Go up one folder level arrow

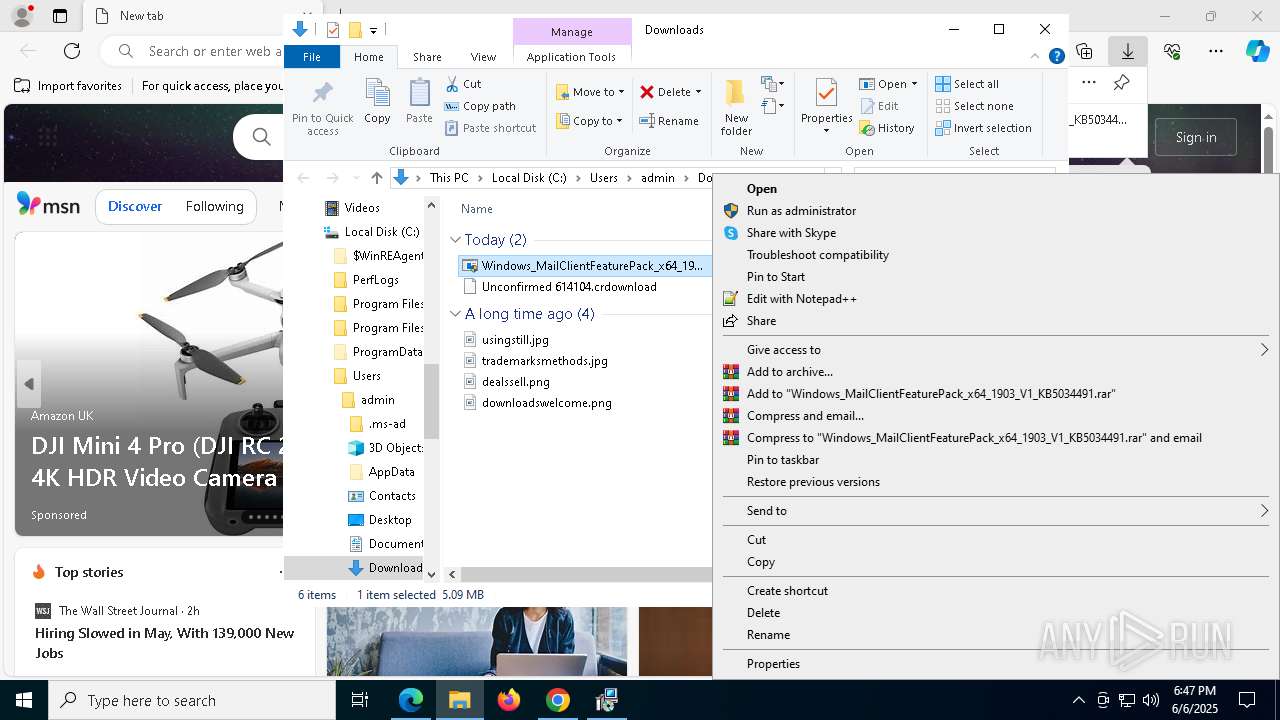pos(376,178)
